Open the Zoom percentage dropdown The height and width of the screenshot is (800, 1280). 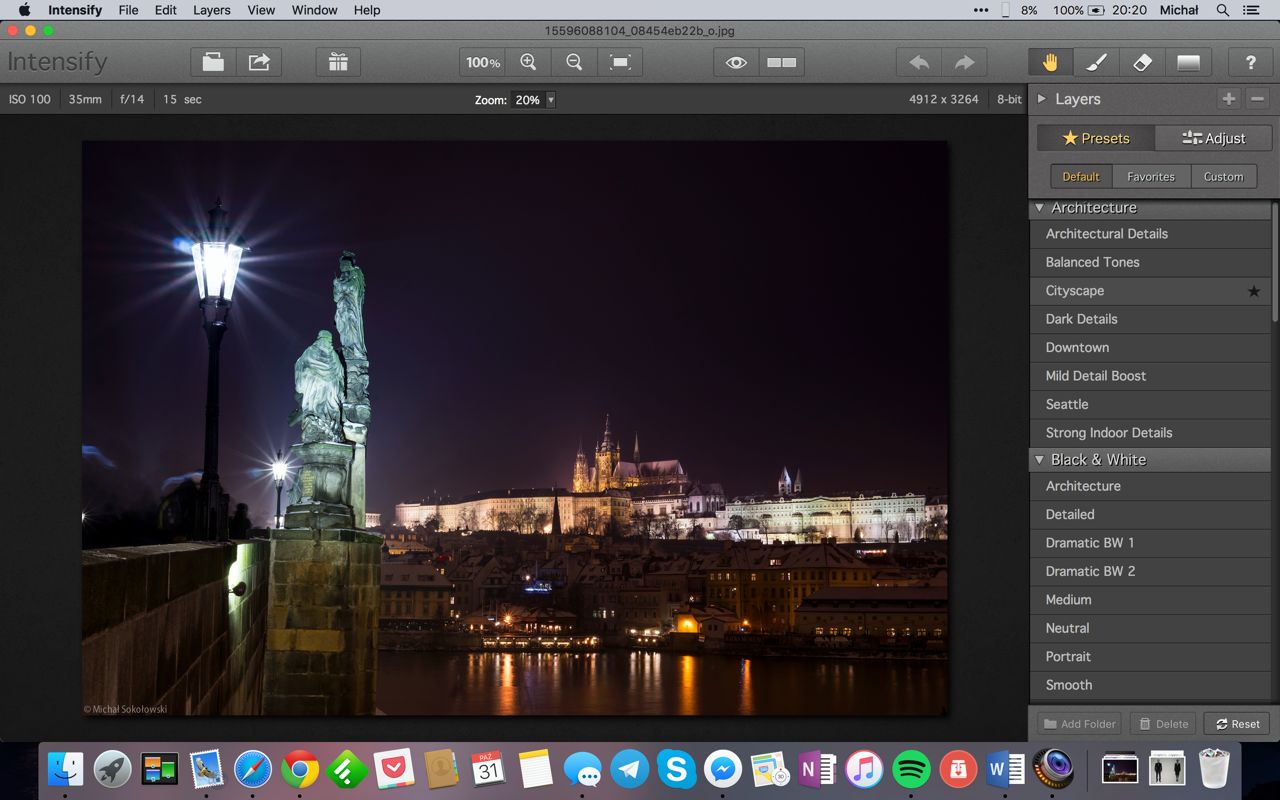coord(550,100)
